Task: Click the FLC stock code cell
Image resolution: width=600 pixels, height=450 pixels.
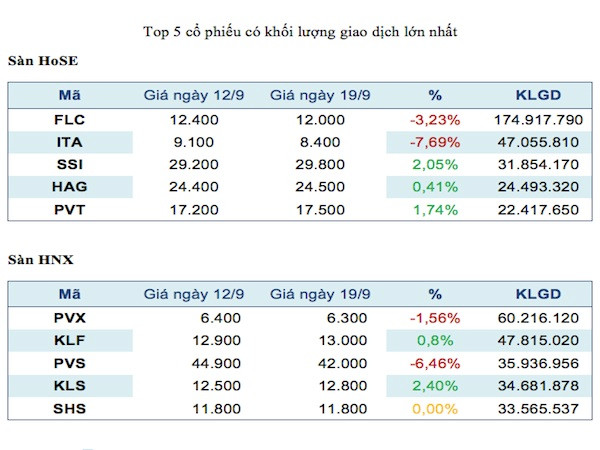Action: [x=62, y=120]
